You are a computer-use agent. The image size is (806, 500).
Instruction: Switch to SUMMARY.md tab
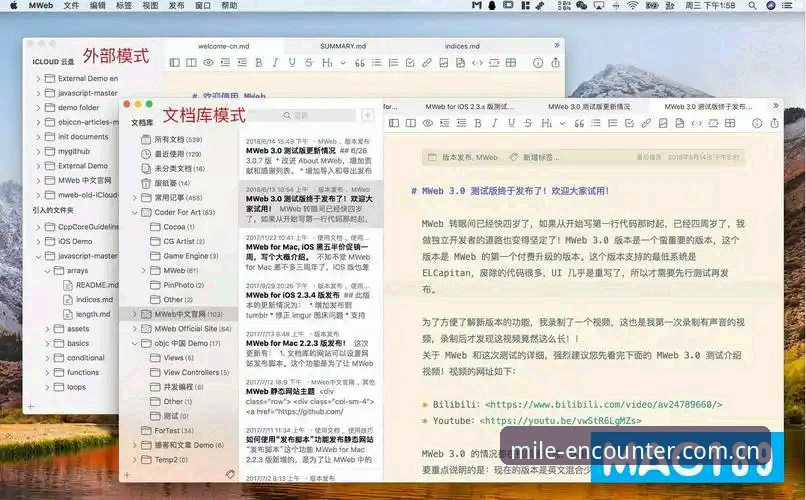point(343,46)
